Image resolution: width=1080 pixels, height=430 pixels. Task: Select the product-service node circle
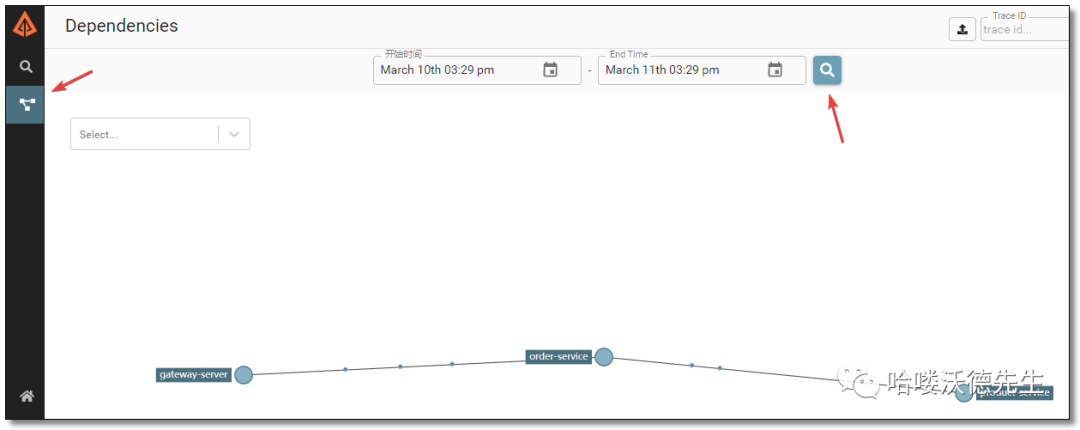pyautogui.click(x=963, y=393)
